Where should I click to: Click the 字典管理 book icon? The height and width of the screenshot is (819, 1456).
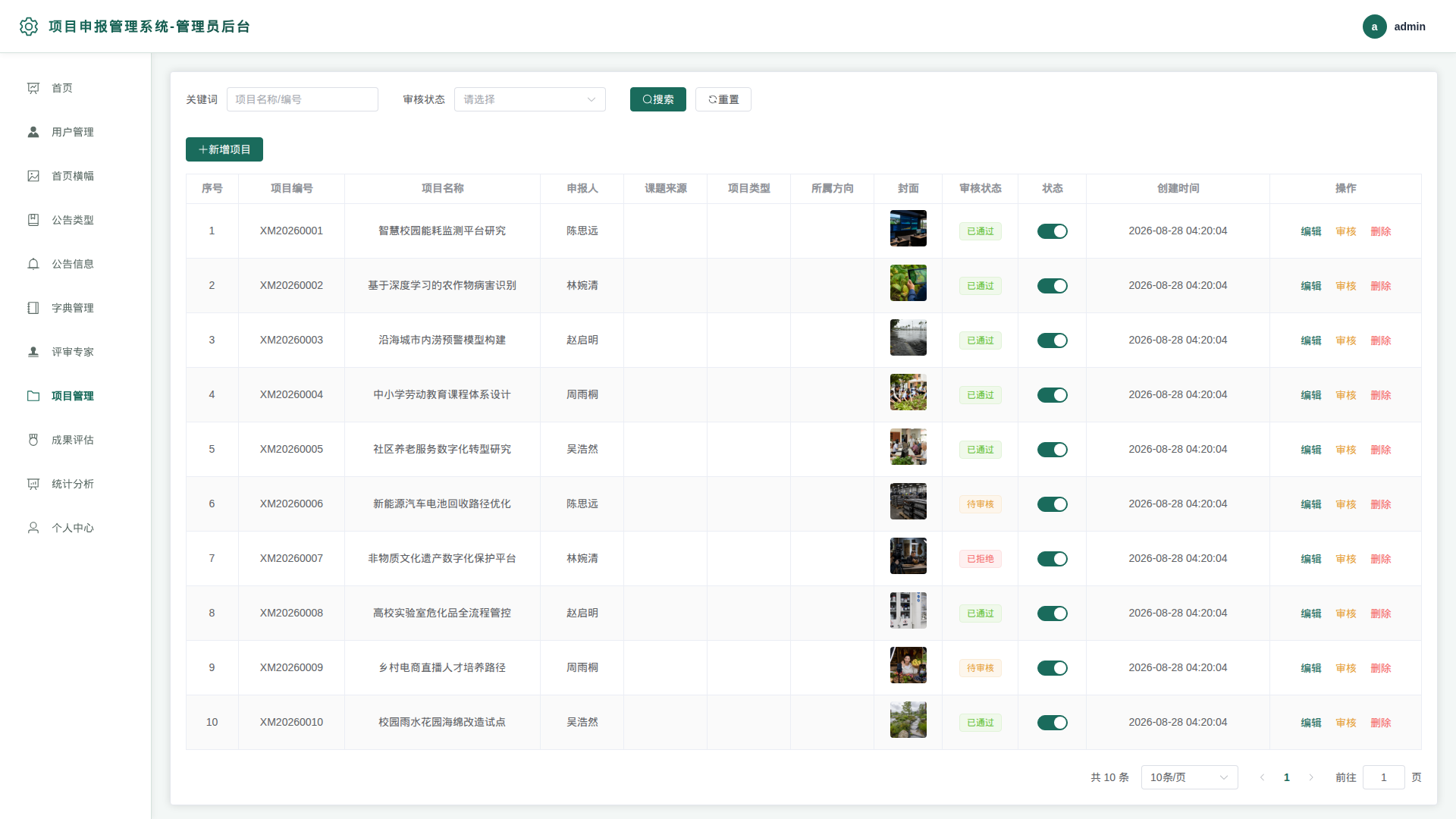tap(33, 308)
